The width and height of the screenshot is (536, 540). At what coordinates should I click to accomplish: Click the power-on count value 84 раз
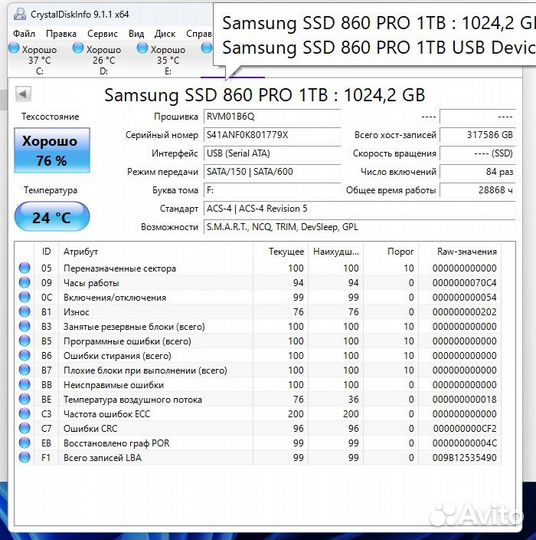coord(478,172)
